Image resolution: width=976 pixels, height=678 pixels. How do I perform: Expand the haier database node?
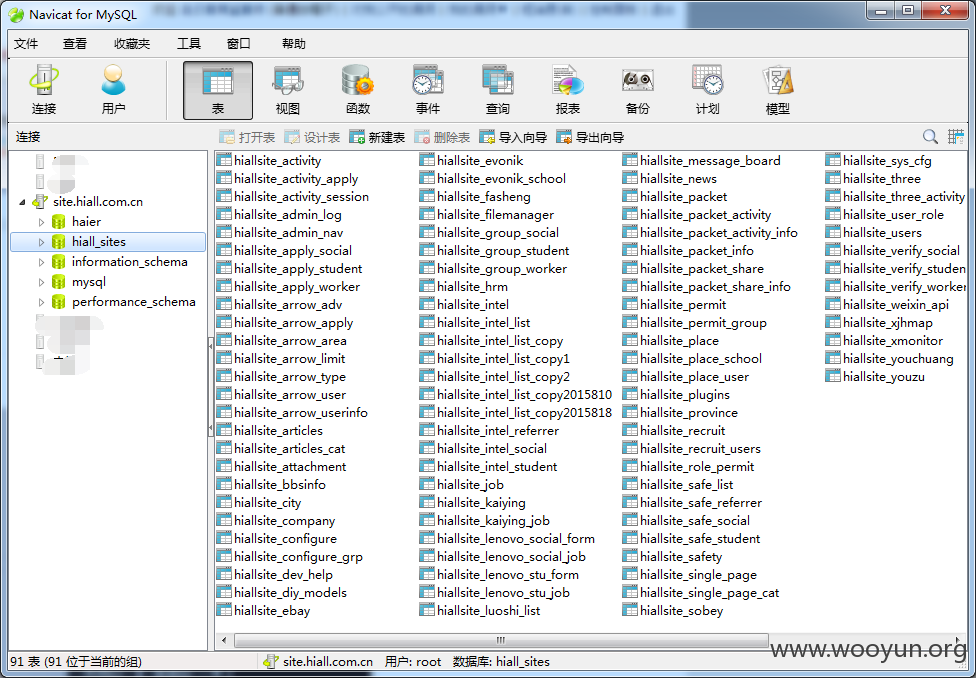pyautogui.click(x=41, y=222)
